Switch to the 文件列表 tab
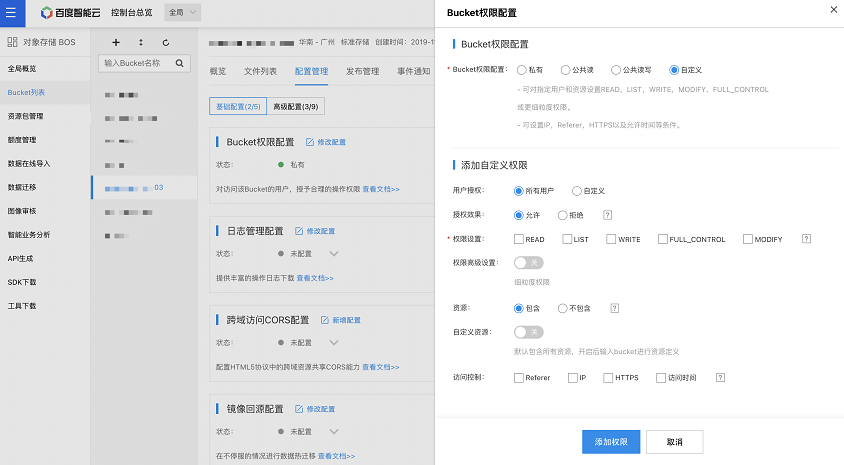This screenshot has height=465, width=844. point(261,71)
